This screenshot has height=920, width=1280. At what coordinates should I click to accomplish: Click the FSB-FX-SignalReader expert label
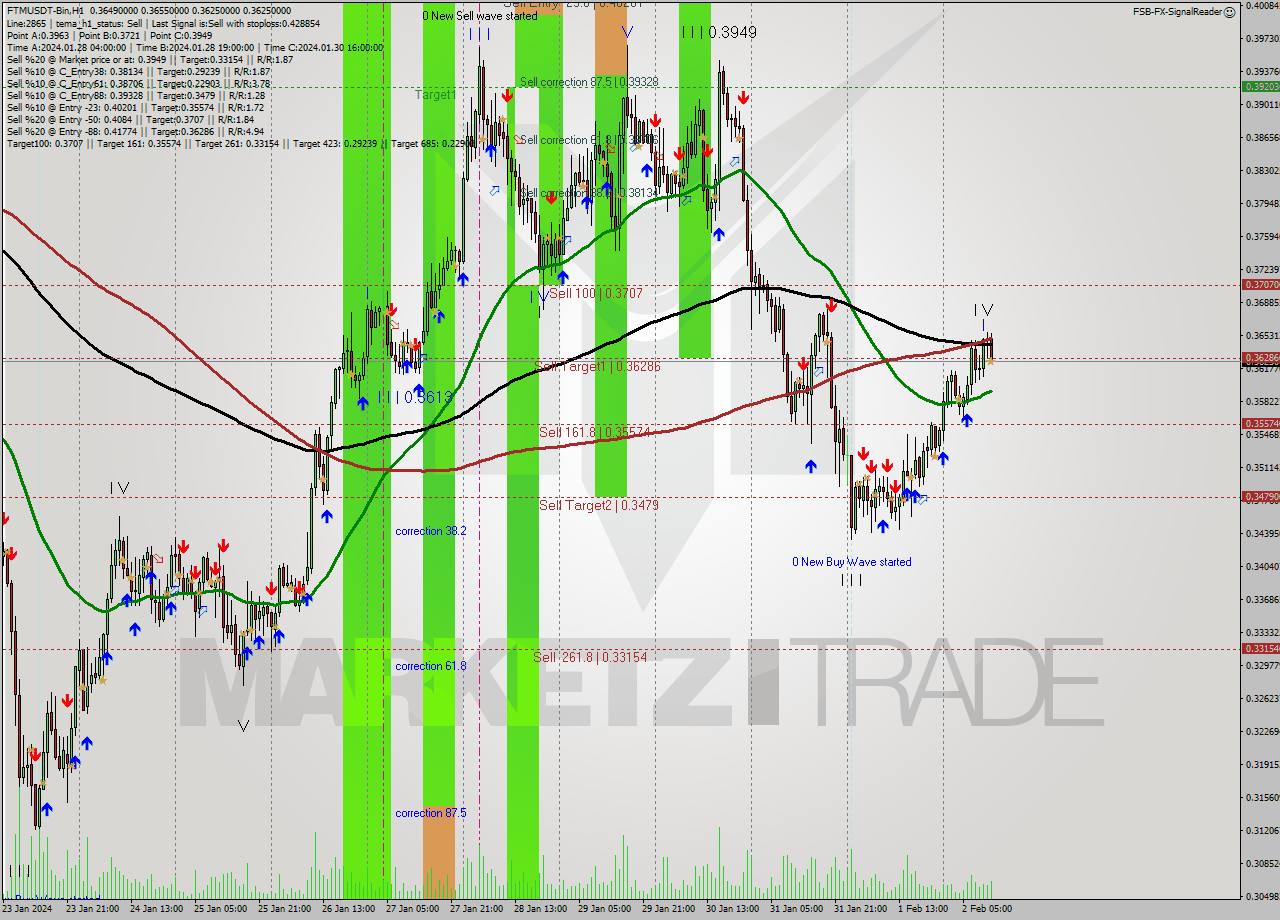1178,11
